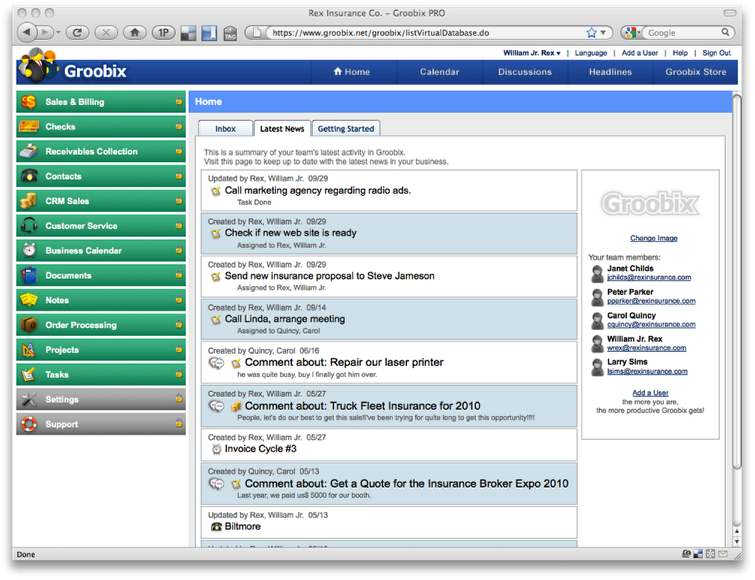Click the vertical scrollbar thumb
Viewport: 755px width, 580px height.
(x=737, y=282)
